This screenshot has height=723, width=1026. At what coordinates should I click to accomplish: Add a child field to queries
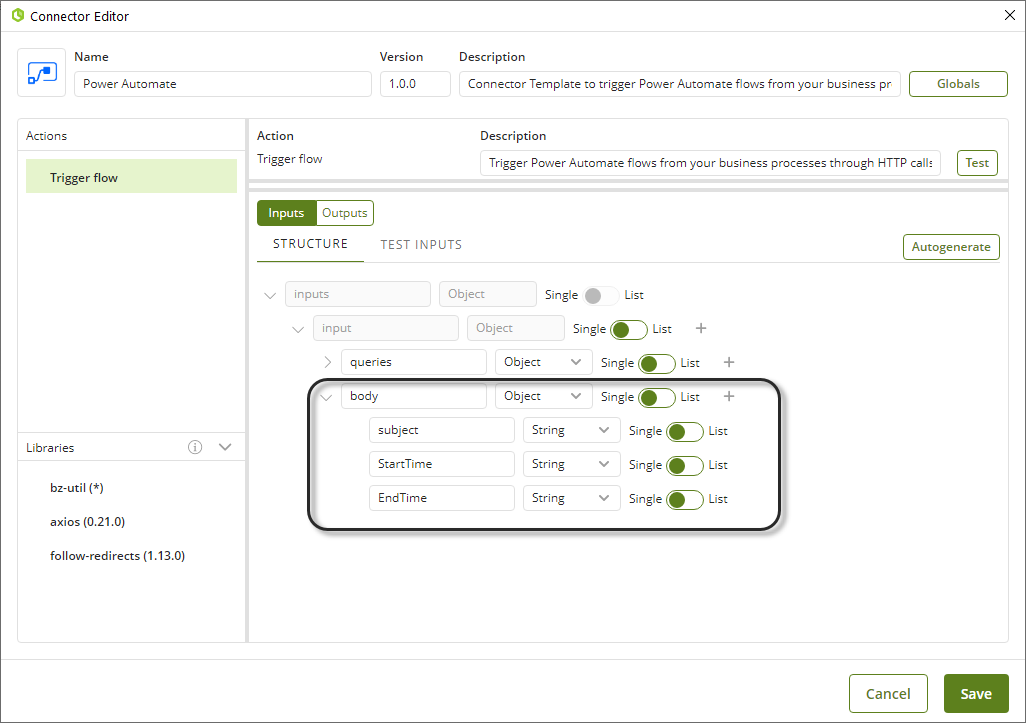tap(729, 362)
